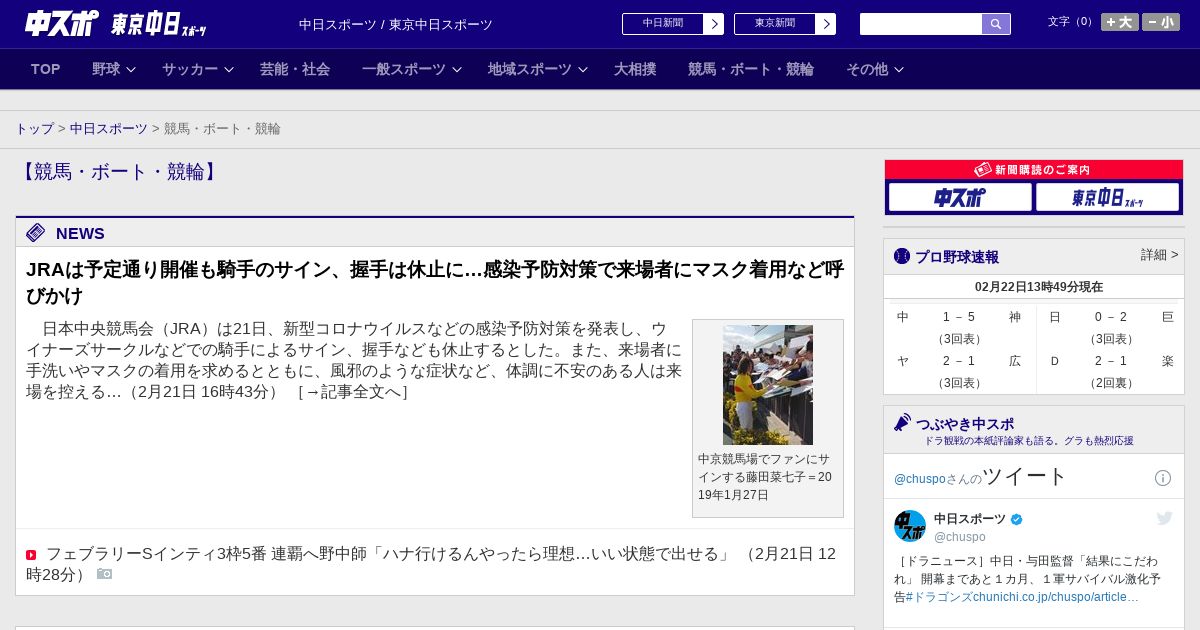Click the 【競馬・ボート・競輪】 page heading
This screenshot has height=630, width=1200.
coord(119,172)
